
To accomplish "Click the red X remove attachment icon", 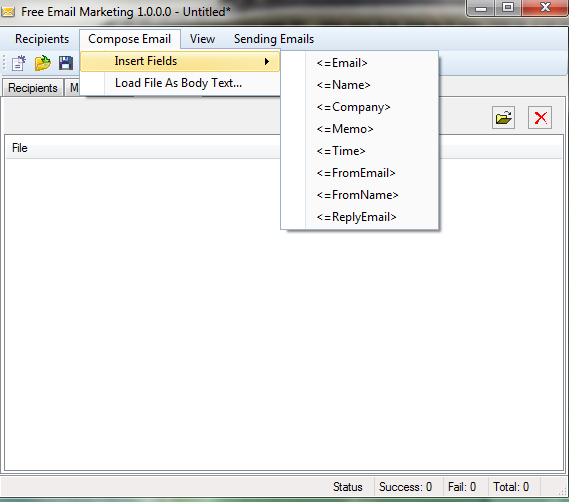I will point(540,118).
